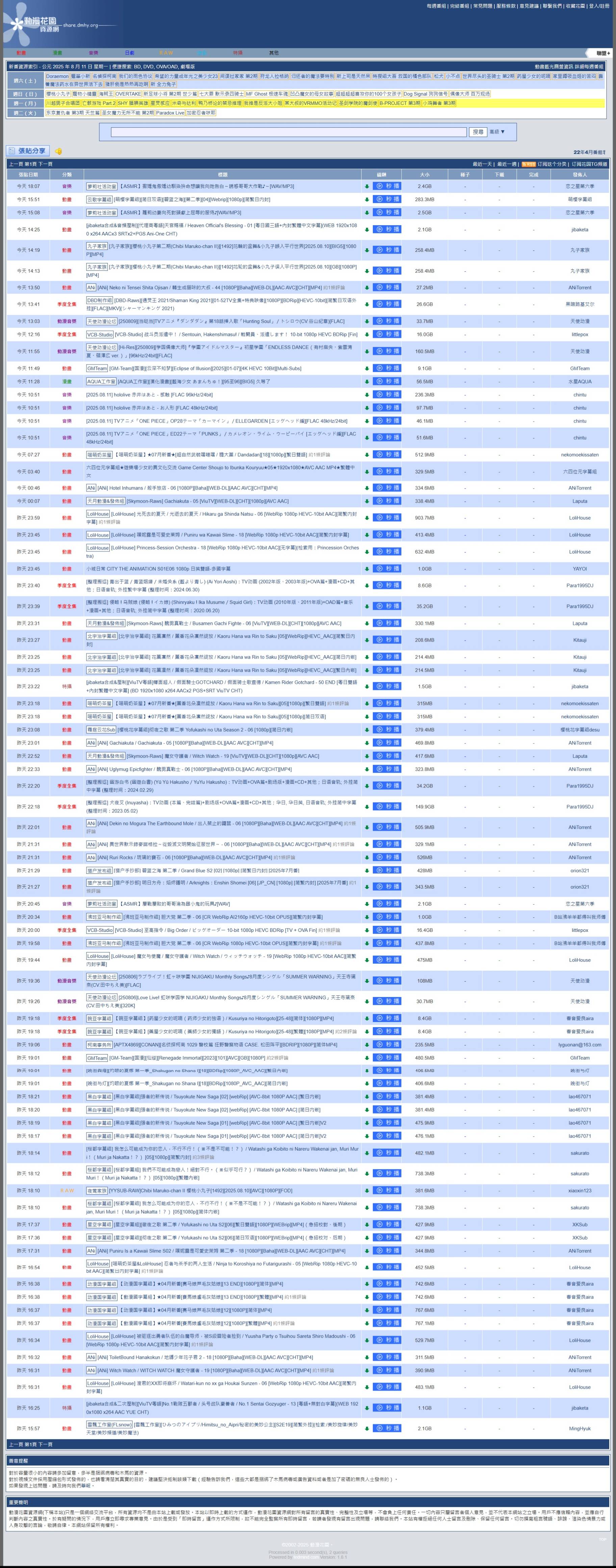Image resolution: width=616 pixels, height=1568 pixels.
Task: Click magnet arrow for Hikaru ga Shinda Natsu row
Action: [366, 518]
